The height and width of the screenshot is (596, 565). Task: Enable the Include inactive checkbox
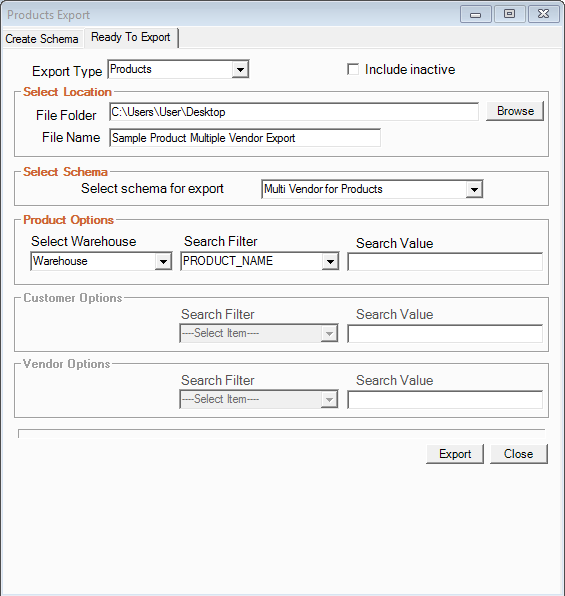353,70
